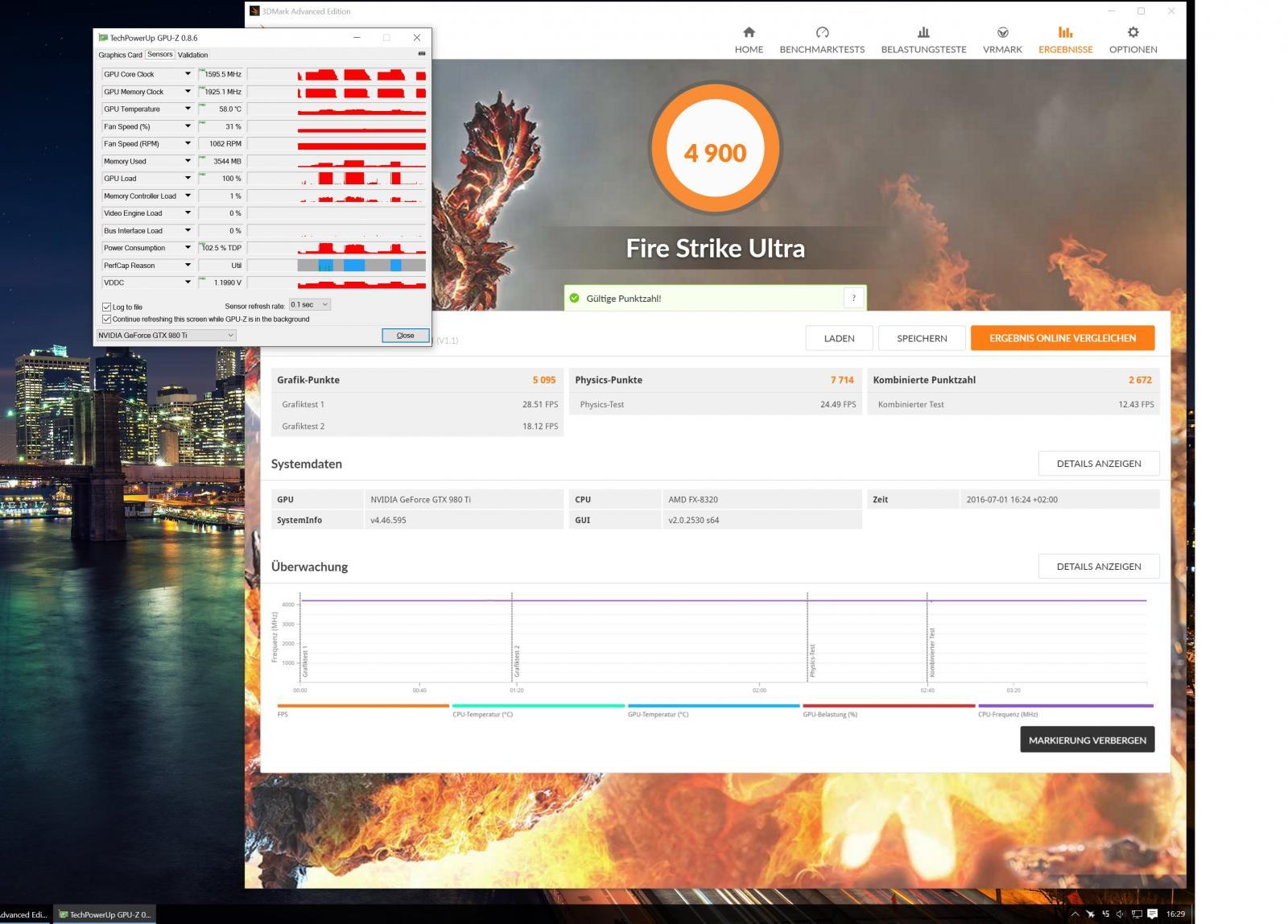Open the GPU Load sensor dropdown

pos(188,179)
